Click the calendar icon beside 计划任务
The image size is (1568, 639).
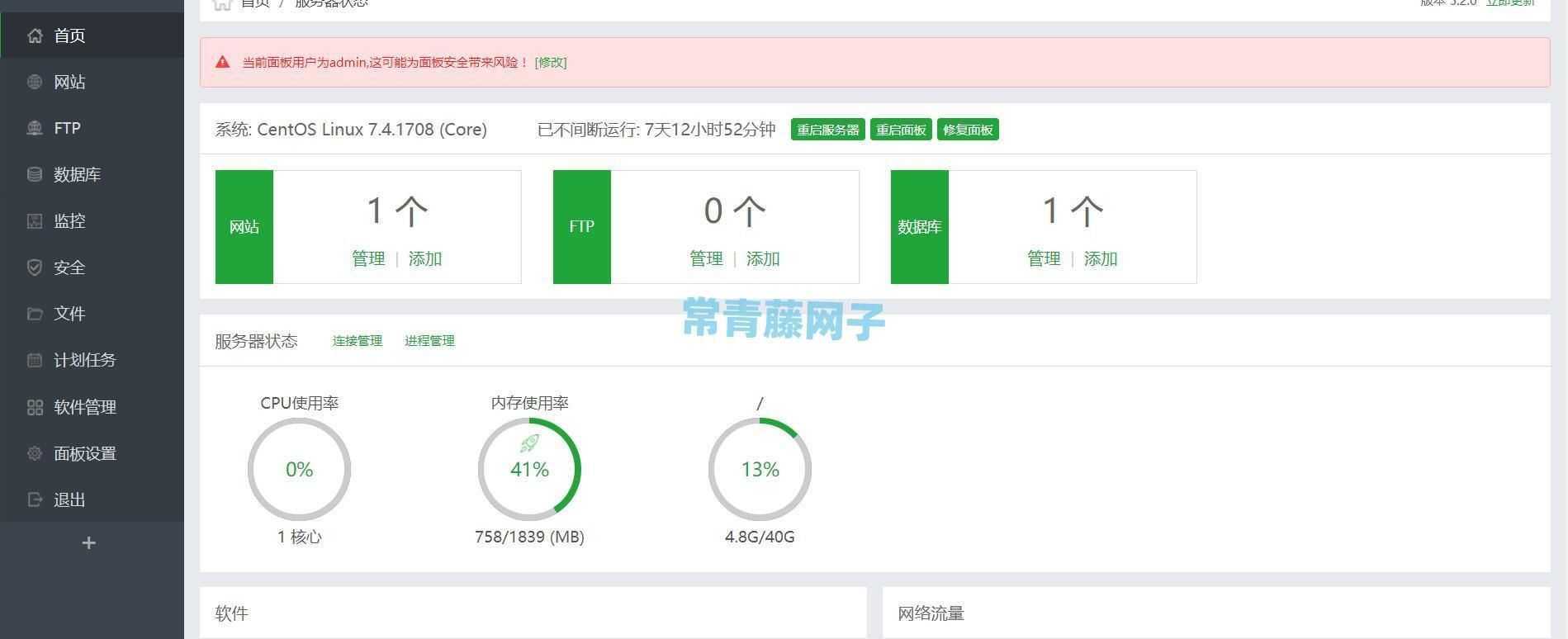[35, 360]
